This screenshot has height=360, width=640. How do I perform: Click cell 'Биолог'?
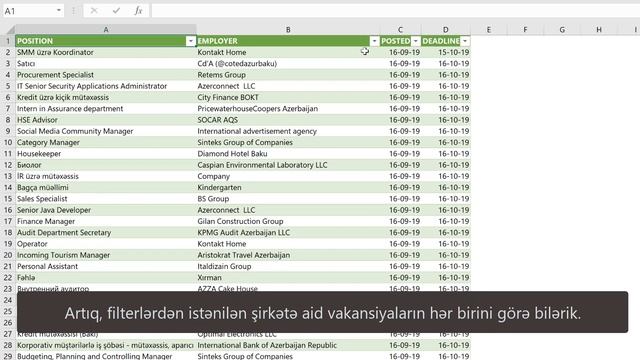click(x=106, y=165)
